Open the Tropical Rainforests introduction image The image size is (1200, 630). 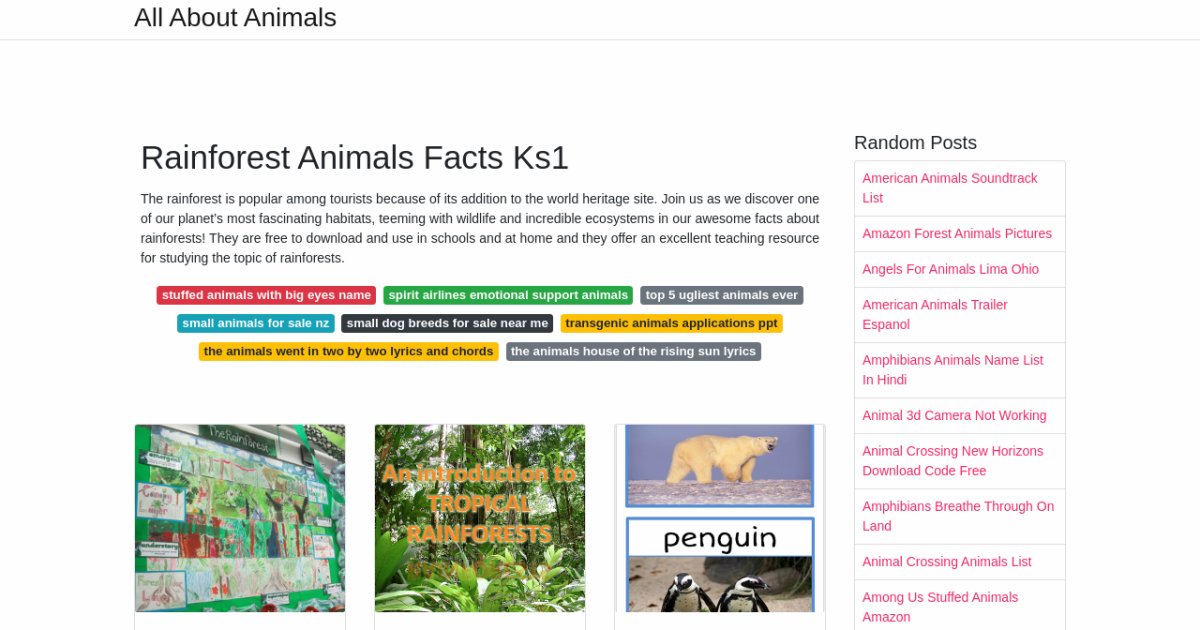pos(480,518)
